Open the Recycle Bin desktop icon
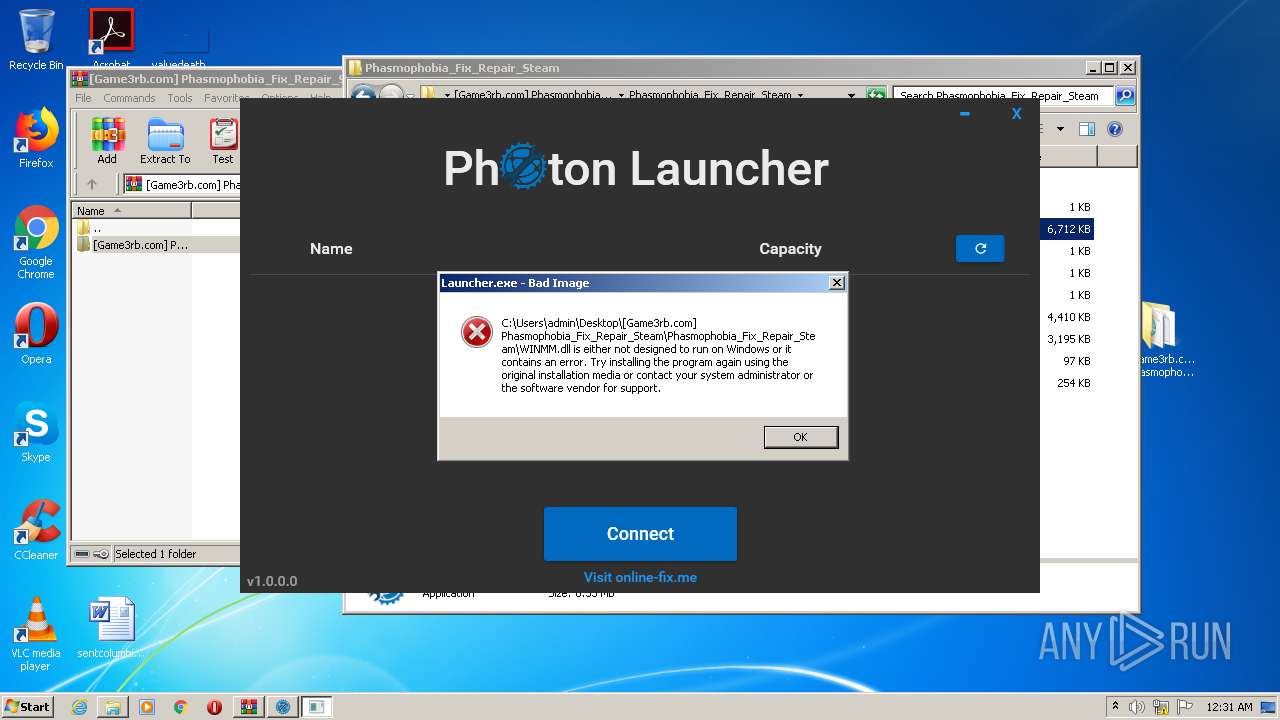 36,40
